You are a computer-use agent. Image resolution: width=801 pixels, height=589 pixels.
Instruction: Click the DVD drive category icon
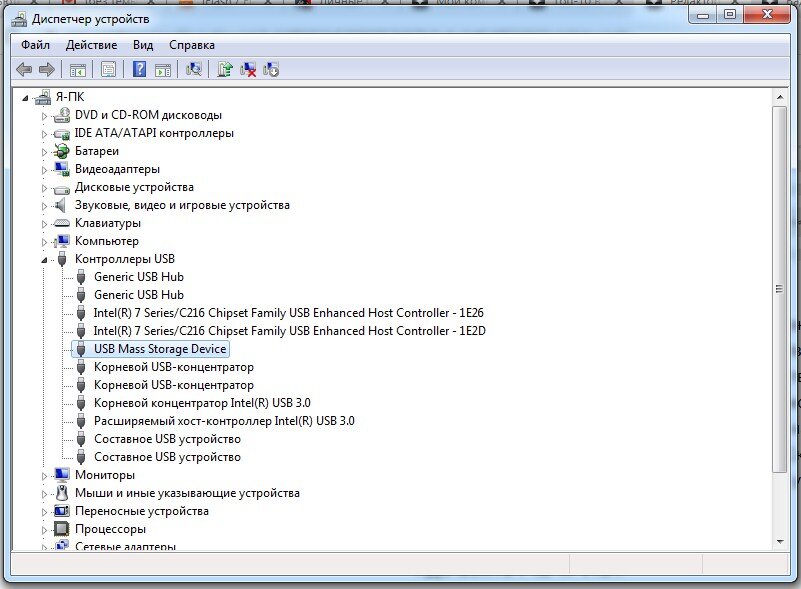[x=62, y=115]
